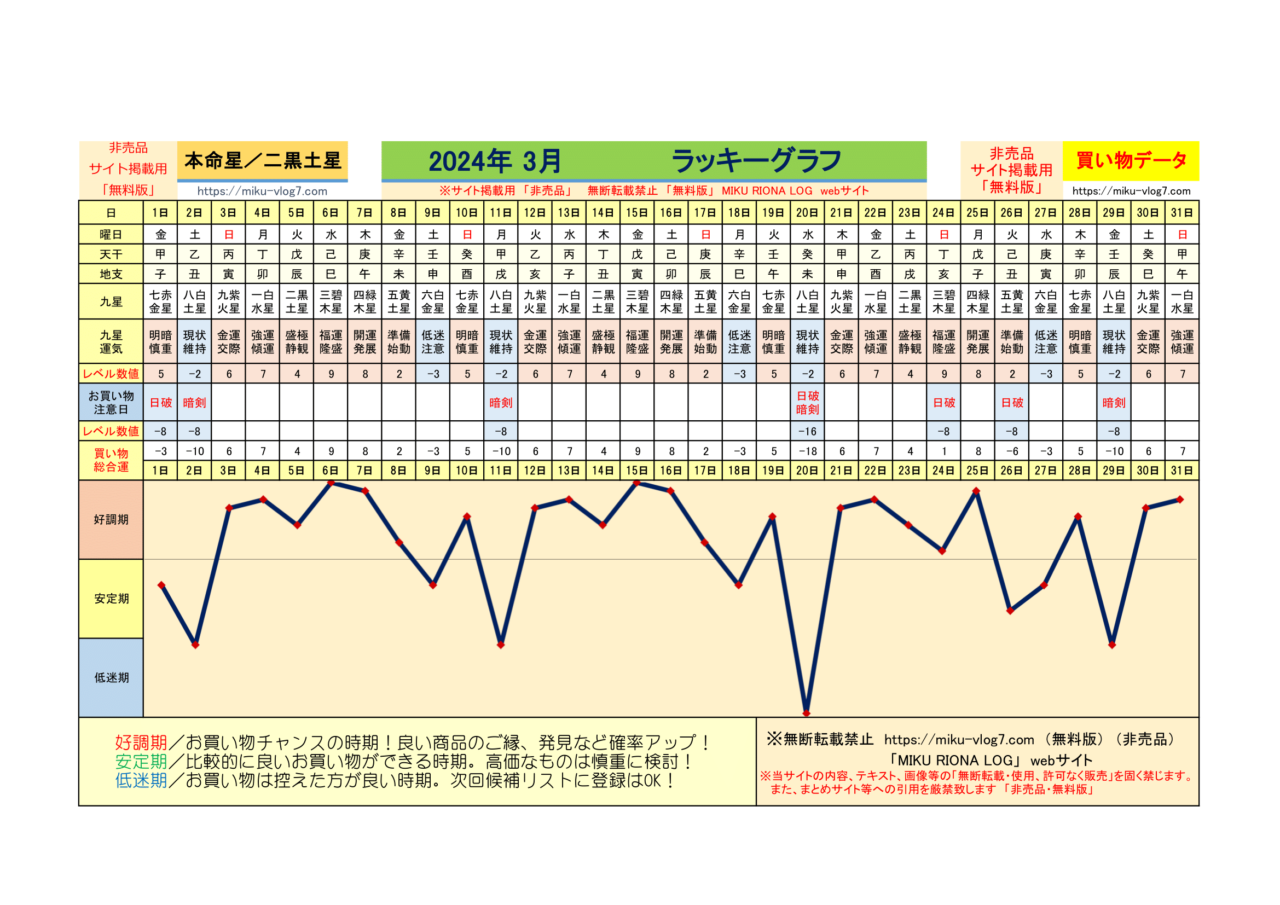Click the last data point on day 31
Image resolution: width=1280 pixels, height=905 pixels.
[x=1181, y=499]
